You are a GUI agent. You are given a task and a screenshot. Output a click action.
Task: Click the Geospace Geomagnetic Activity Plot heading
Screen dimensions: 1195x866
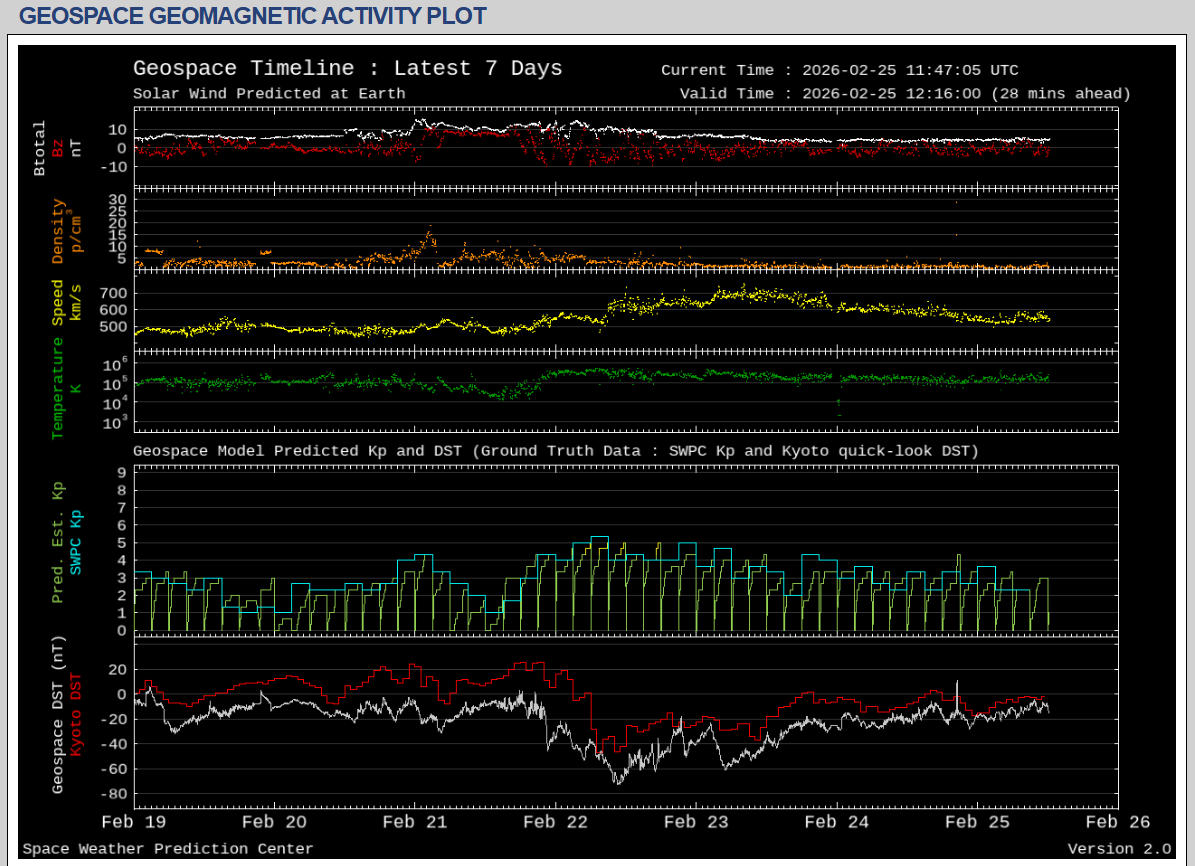pyautogui.click(x=253, y=16)
